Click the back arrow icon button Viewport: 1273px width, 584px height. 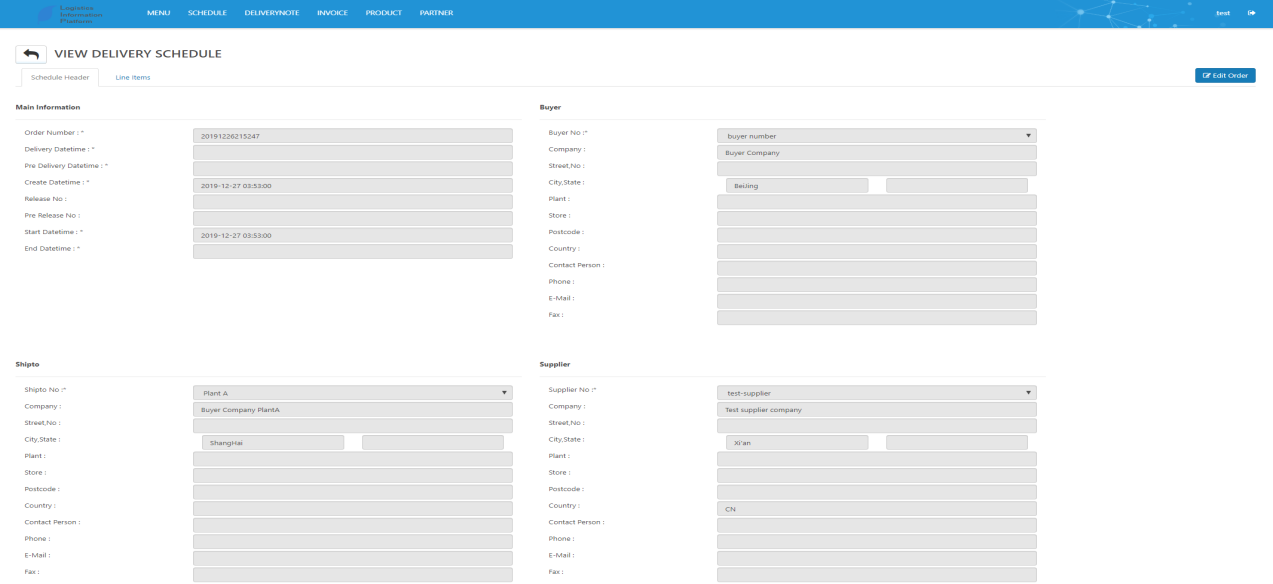(x=31, y=54)
